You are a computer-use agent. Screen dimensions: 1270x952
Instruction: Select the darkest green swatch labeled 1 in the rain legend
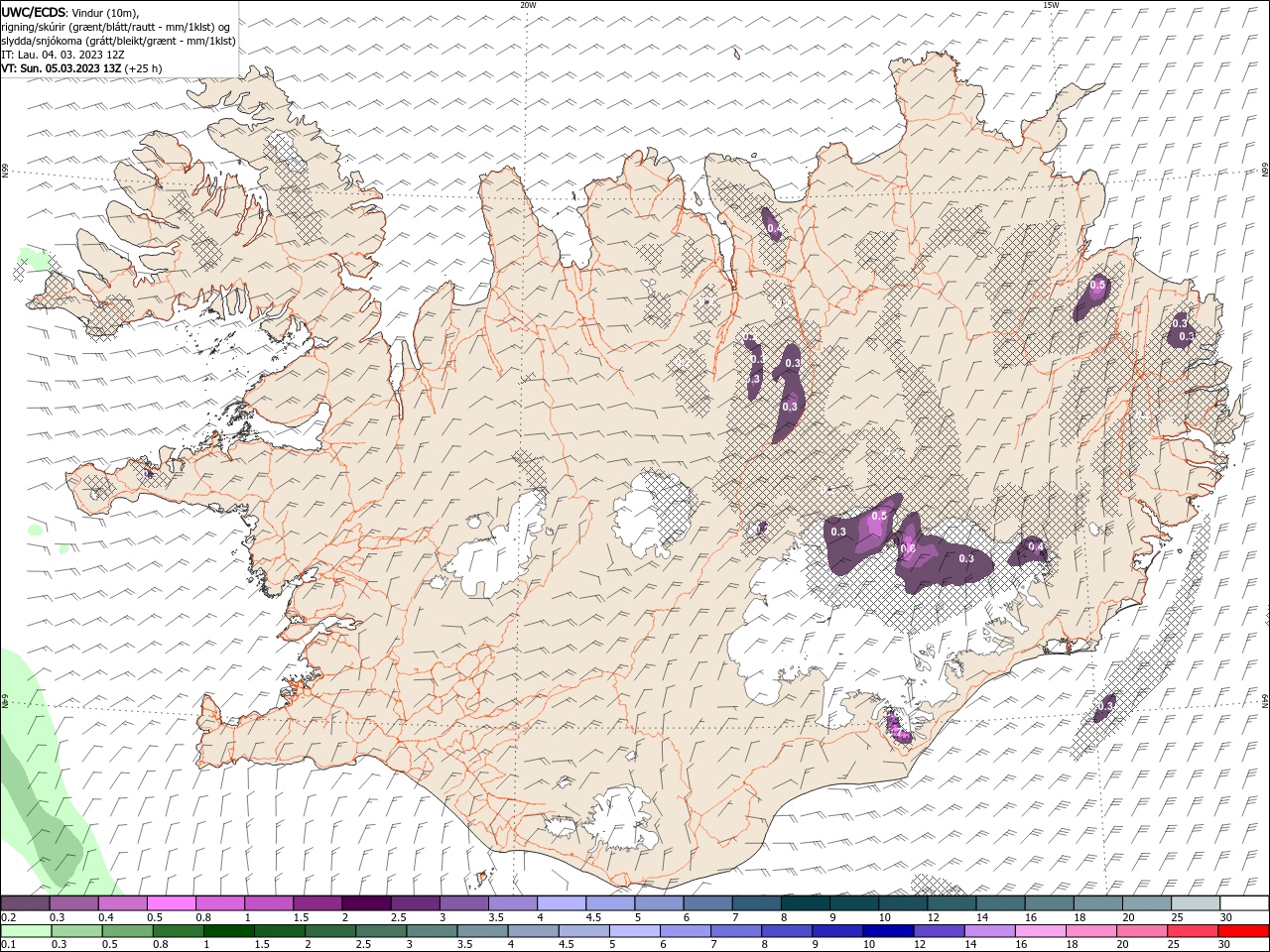click(229, 931)
